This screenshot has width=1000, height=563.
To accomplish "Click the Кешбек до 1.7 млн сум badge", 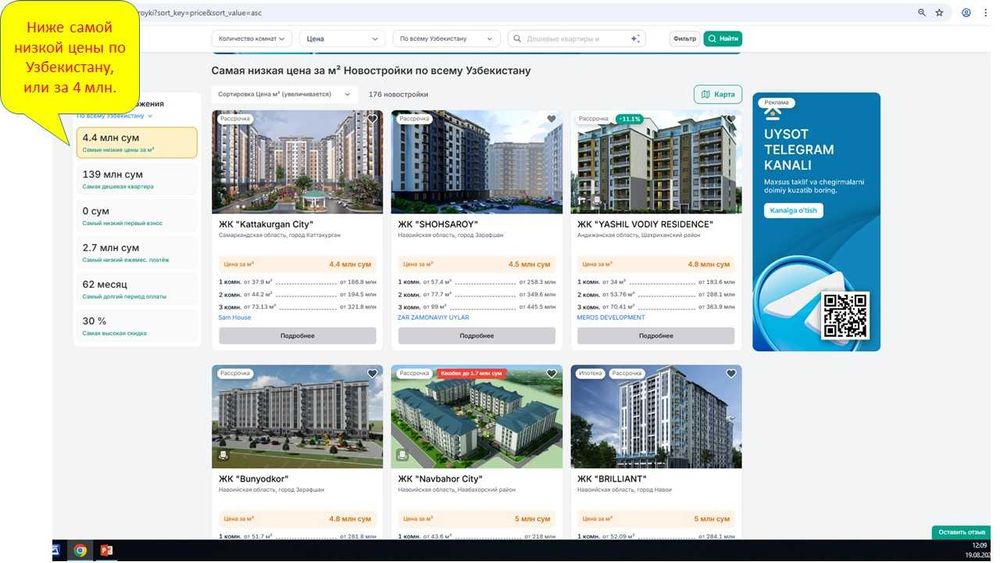I will click(x=471, y=374).
